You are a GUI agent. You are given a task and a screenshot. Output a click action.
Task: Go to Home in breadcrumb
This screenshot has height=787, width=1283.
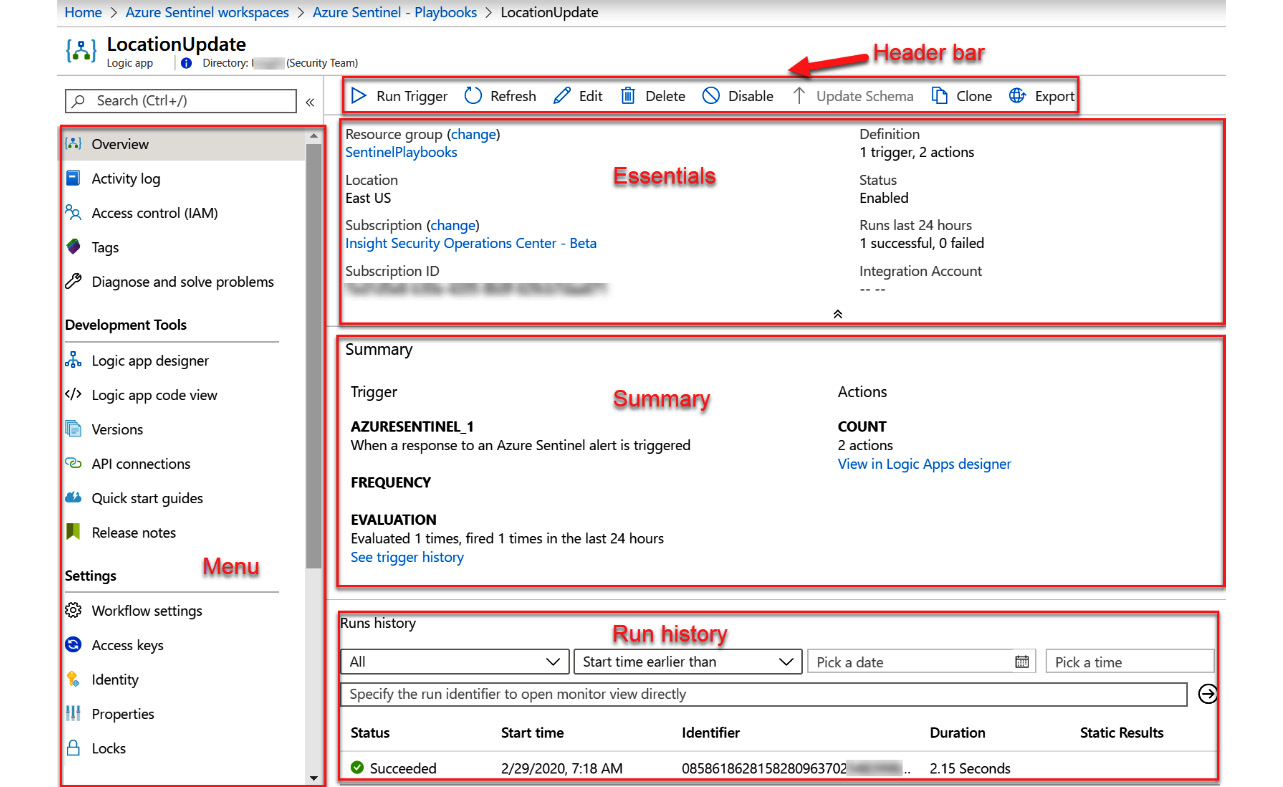tap(83, 13)
